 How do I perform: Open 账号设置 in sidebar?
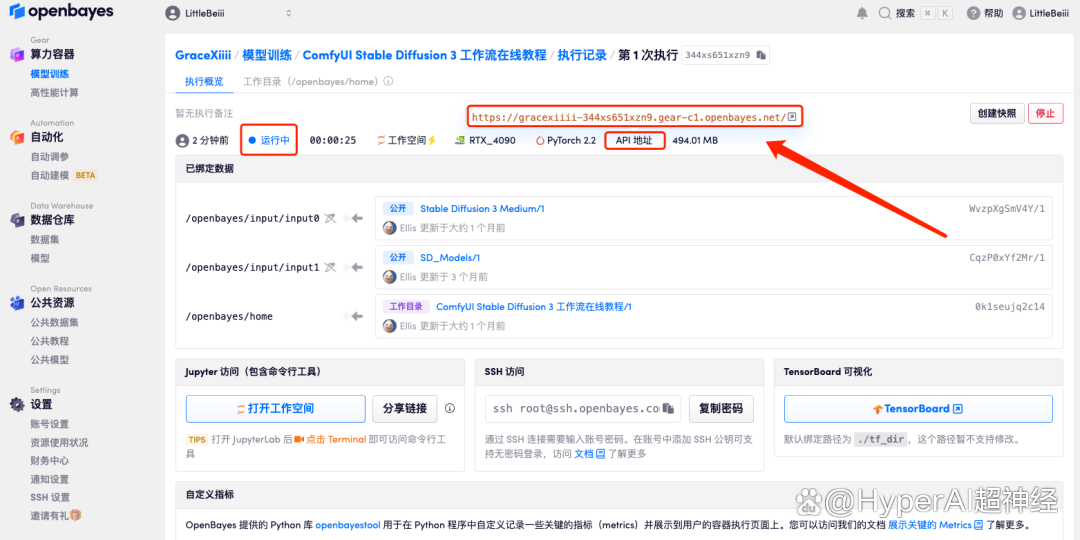point(50,424)
